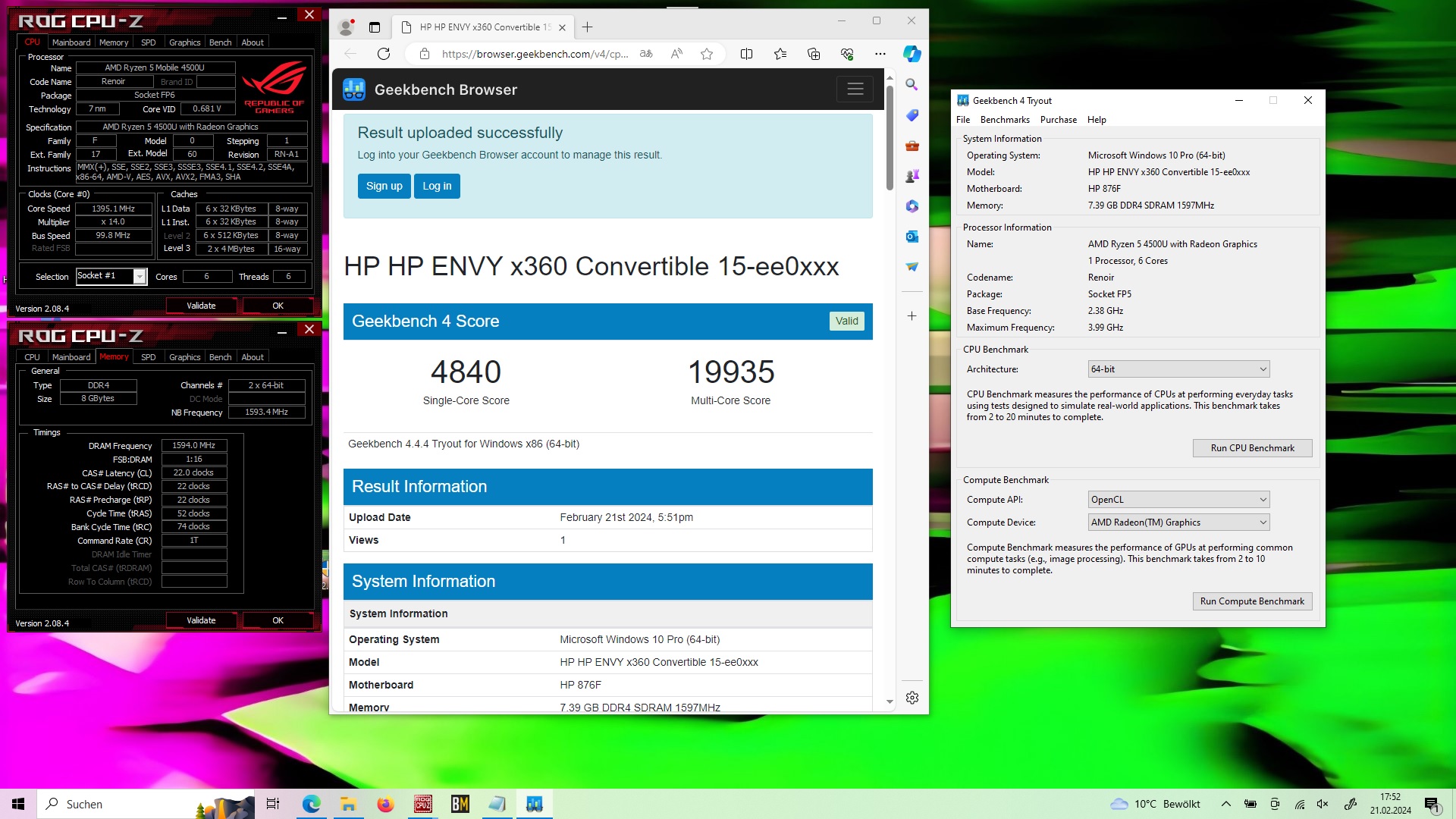This screenshot has height=819, width=1456.
Task: Click the Sign up button
Action: tap(384, 187)
